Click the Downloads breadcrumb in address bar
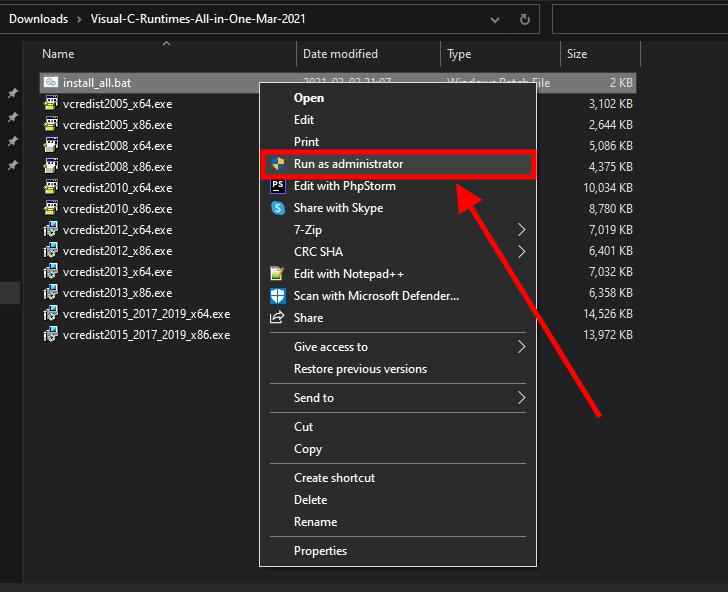Viewport: 728px width, 592px height. click(x=38, y=19)
